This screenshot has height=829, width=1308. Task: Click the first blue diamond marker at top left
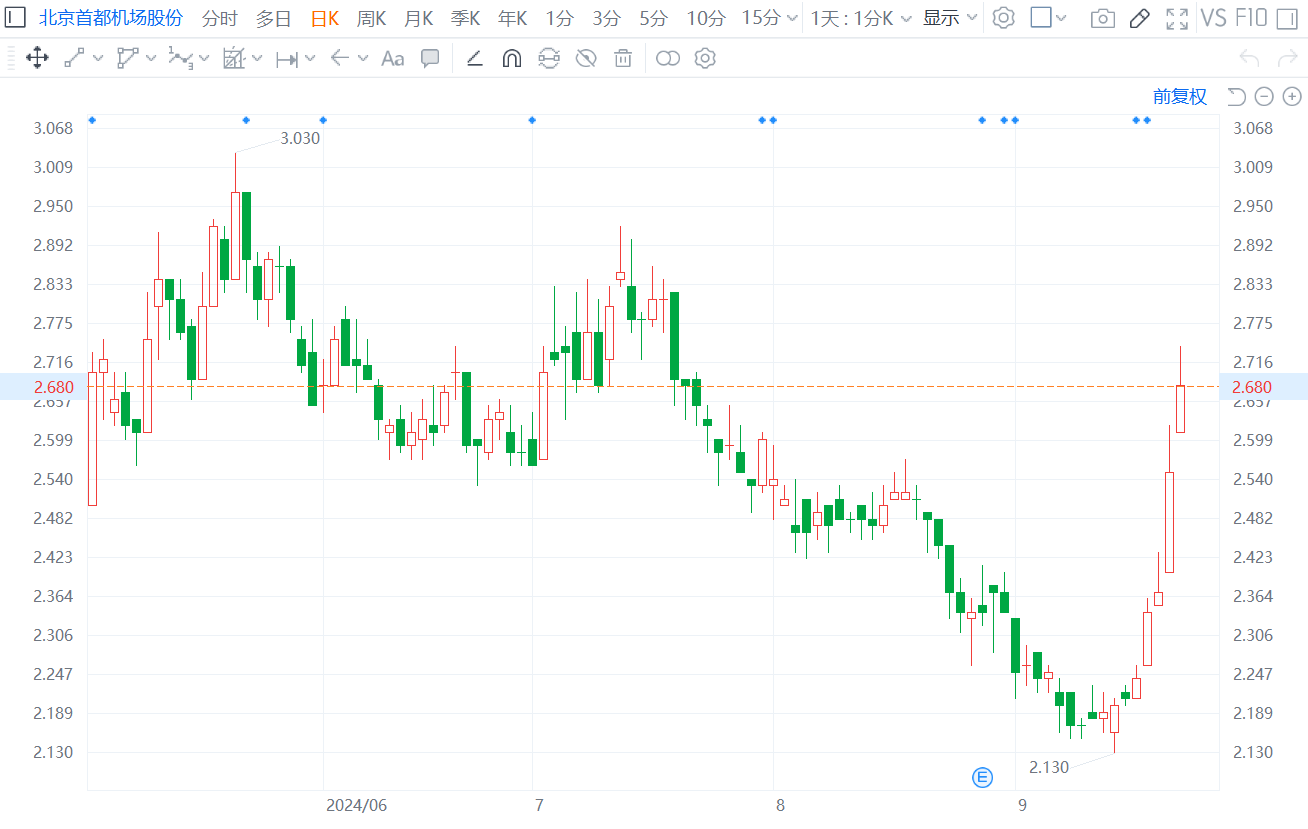pyautogui.click(x=92, y=120)
